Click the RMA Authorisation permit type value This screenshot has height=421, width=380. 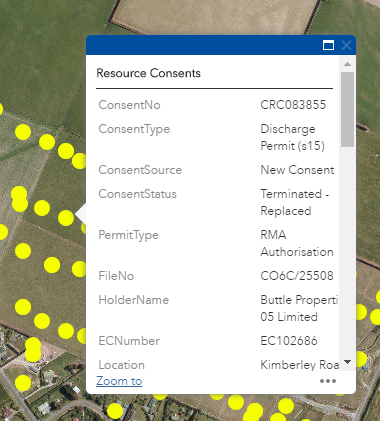click(x=297, y=243)
